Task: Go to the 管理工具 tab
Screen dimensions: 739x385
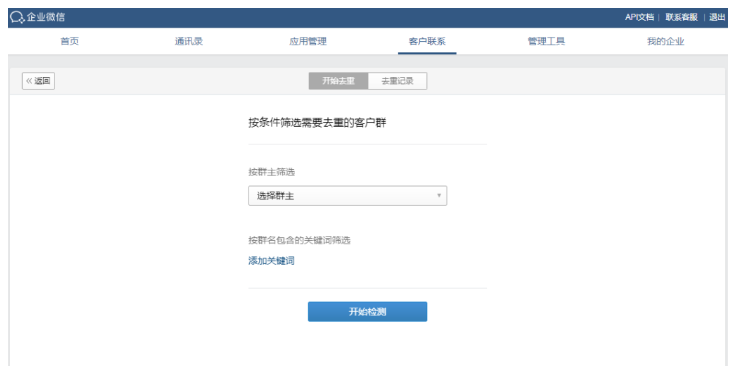Action: coord(546,41)
